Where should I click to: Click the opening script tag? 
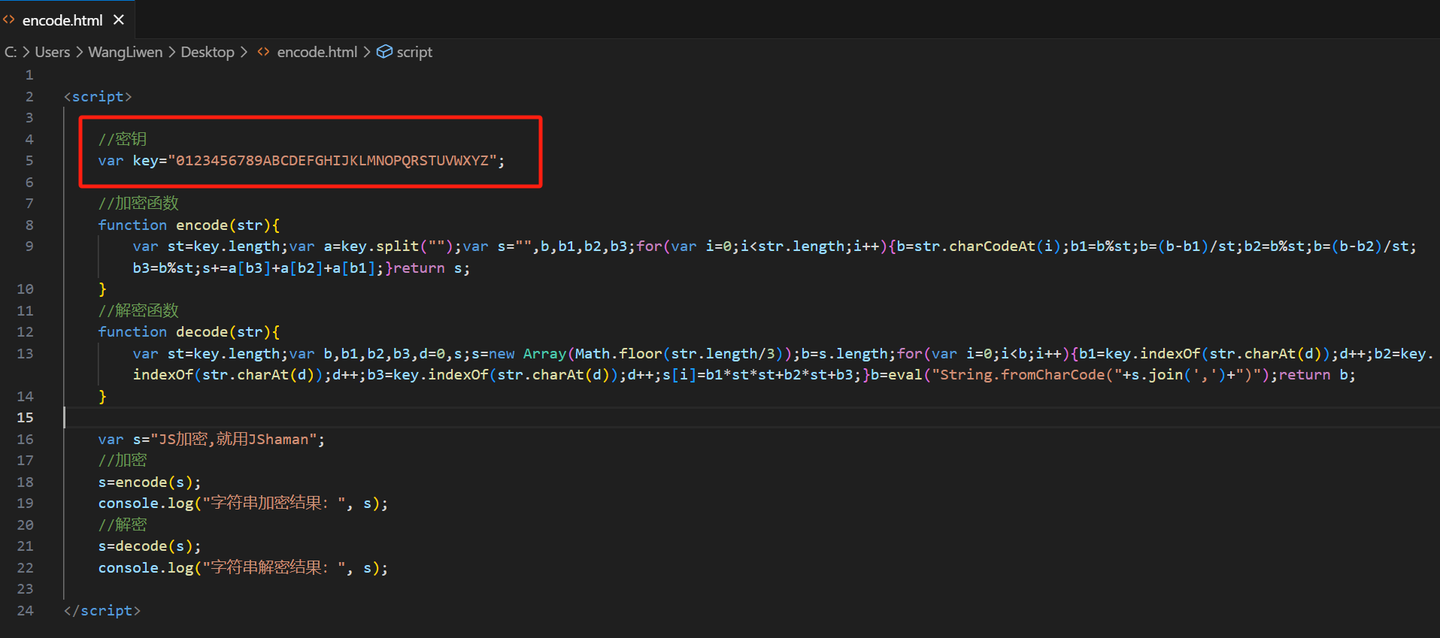click(98, 97)
